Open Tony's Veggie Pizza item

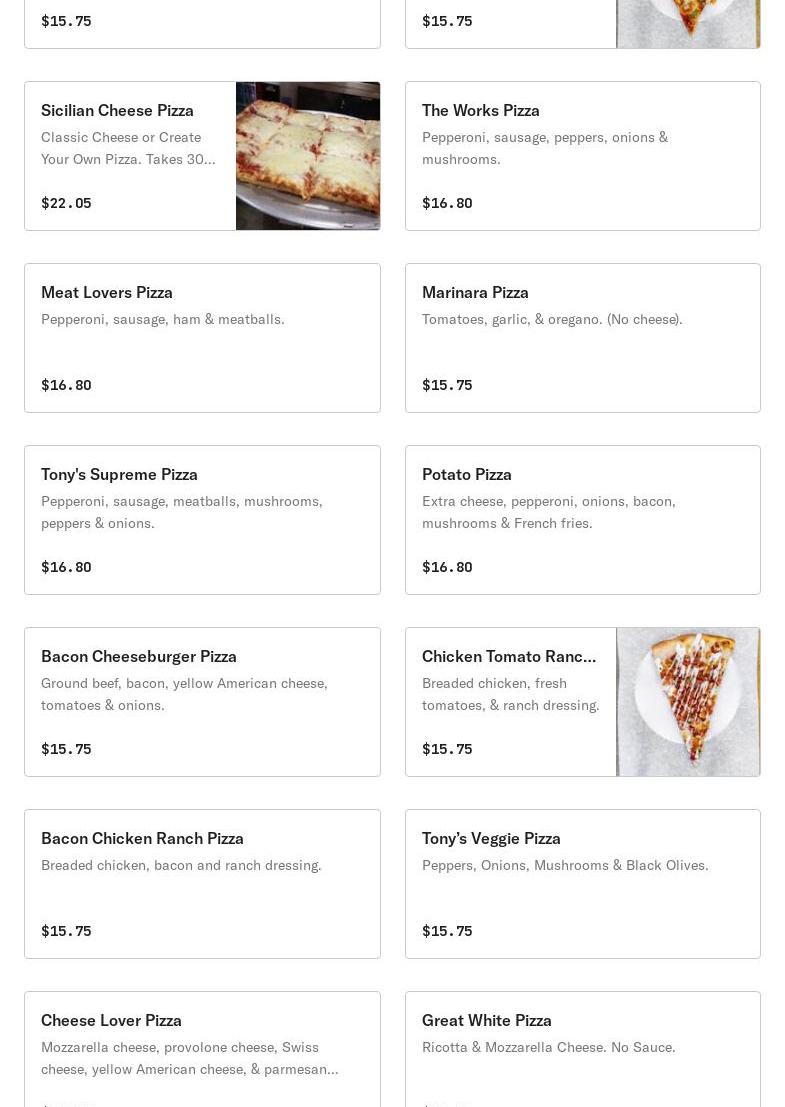pos(491,838)
